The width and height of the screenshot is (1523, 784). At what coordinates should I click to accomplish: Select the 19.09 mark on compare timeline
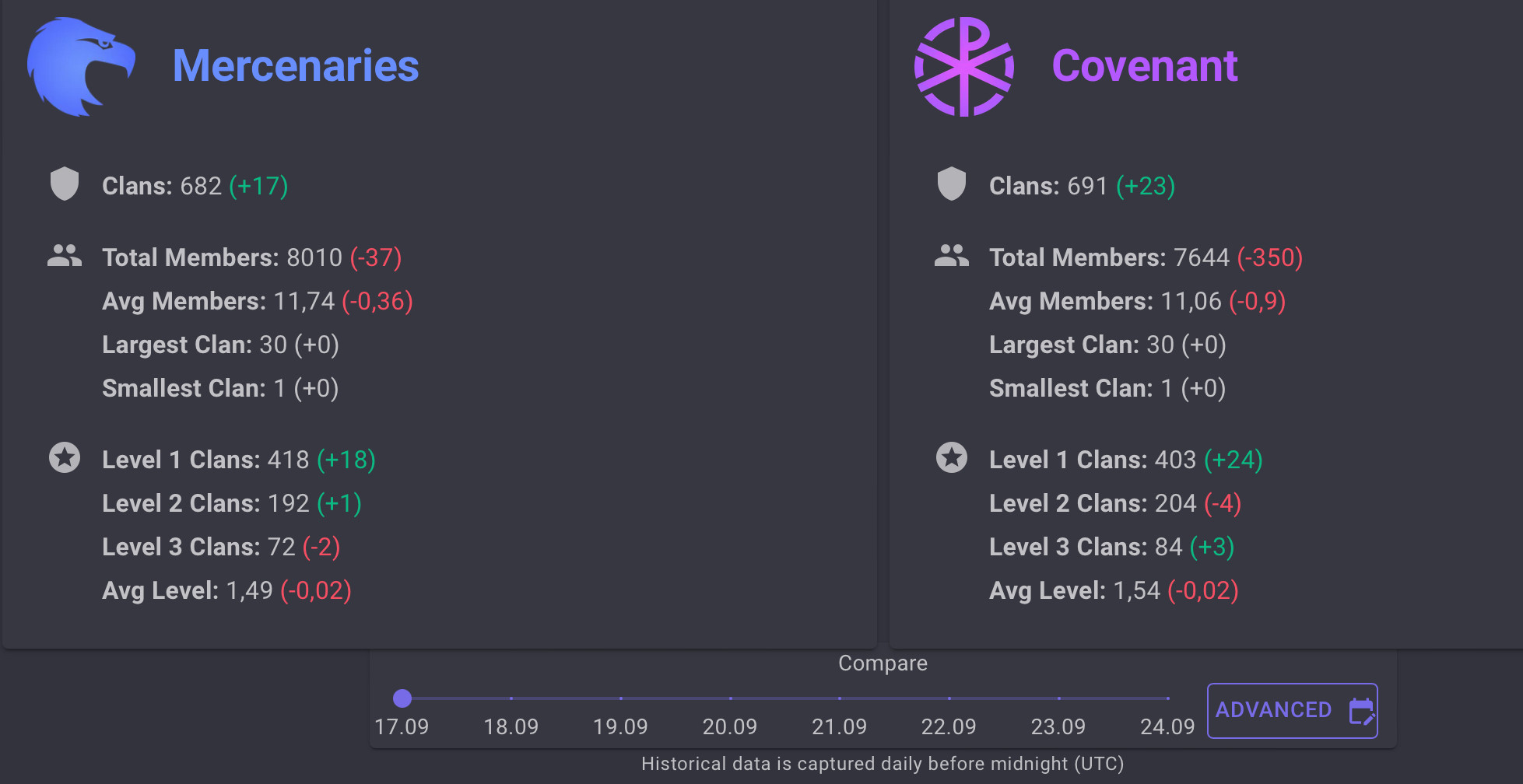click(x=620, y=698)
